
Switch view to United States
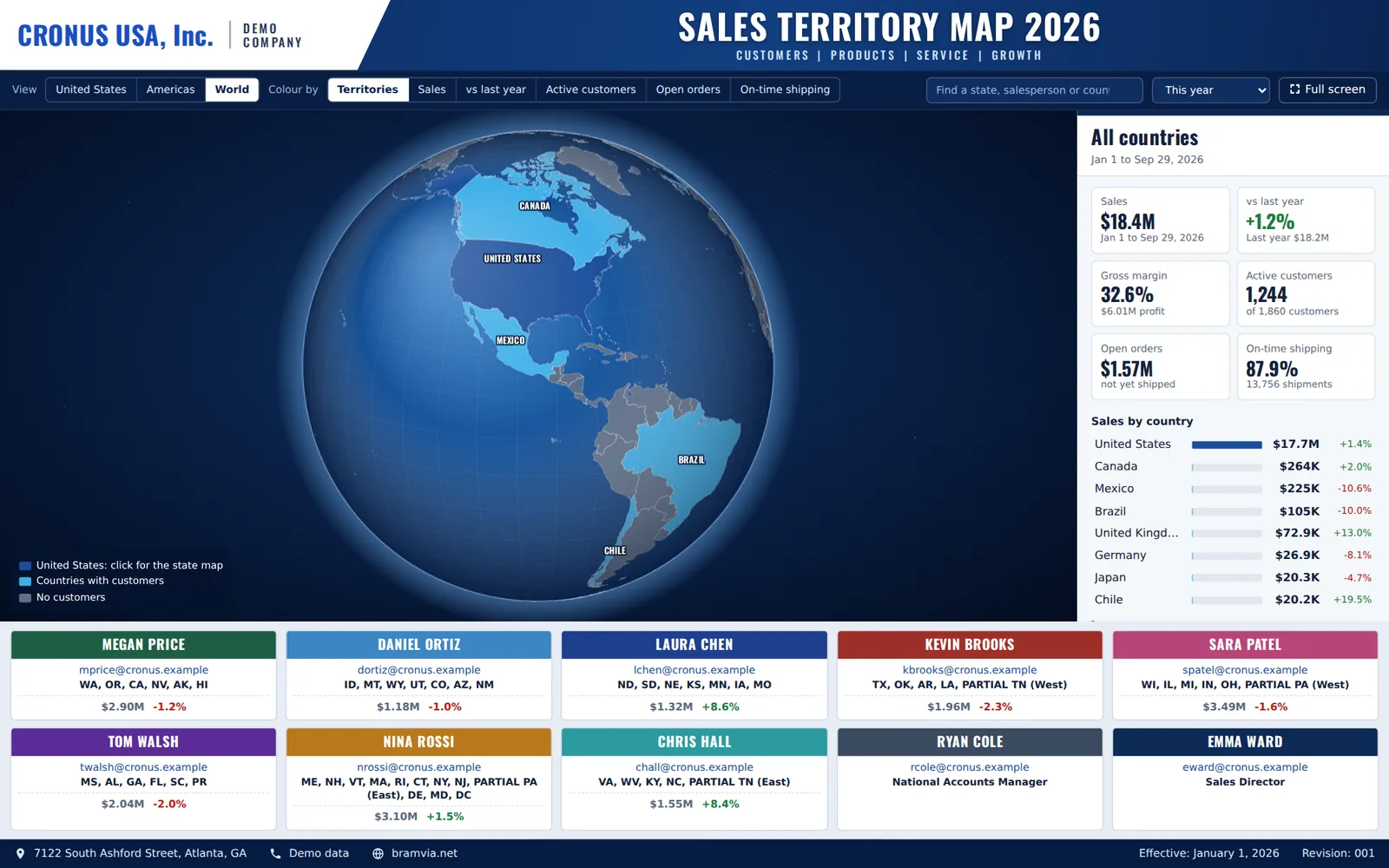[91, 89]
